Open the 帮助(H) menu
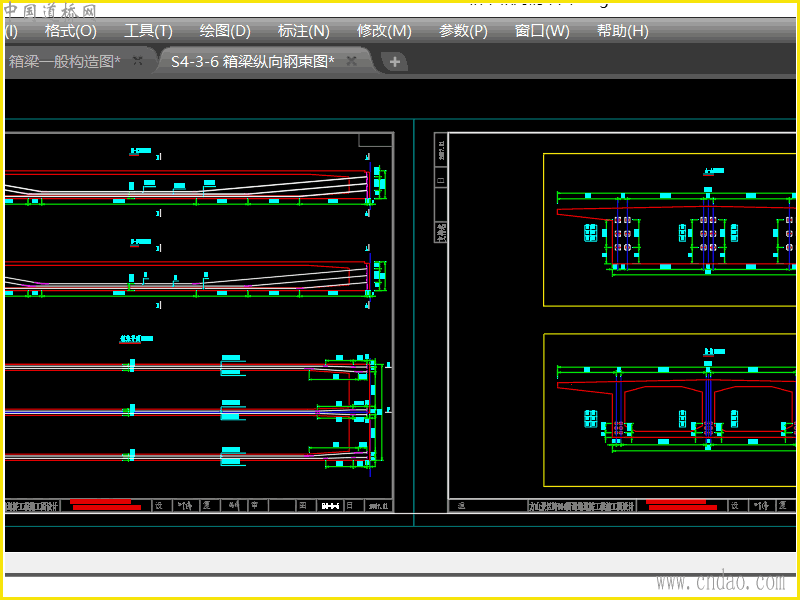 pyautogui.click(x=622, y=31)
